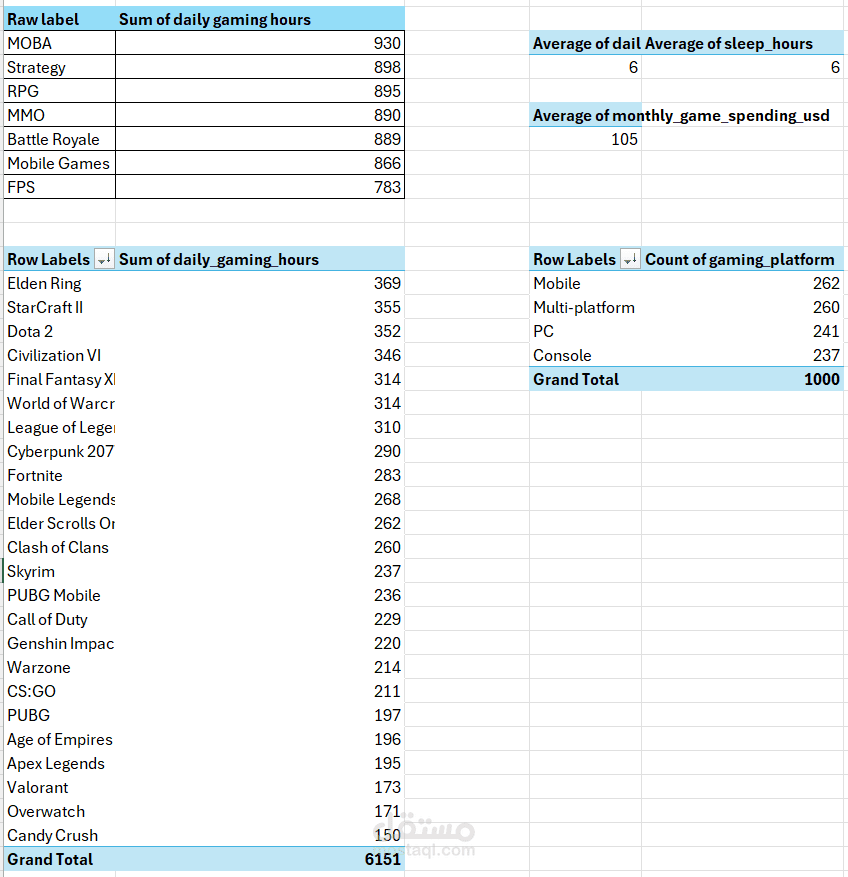Screen dimensions: 848x877
Task: Select the Mobile Games cell
Action: point(59,163)
